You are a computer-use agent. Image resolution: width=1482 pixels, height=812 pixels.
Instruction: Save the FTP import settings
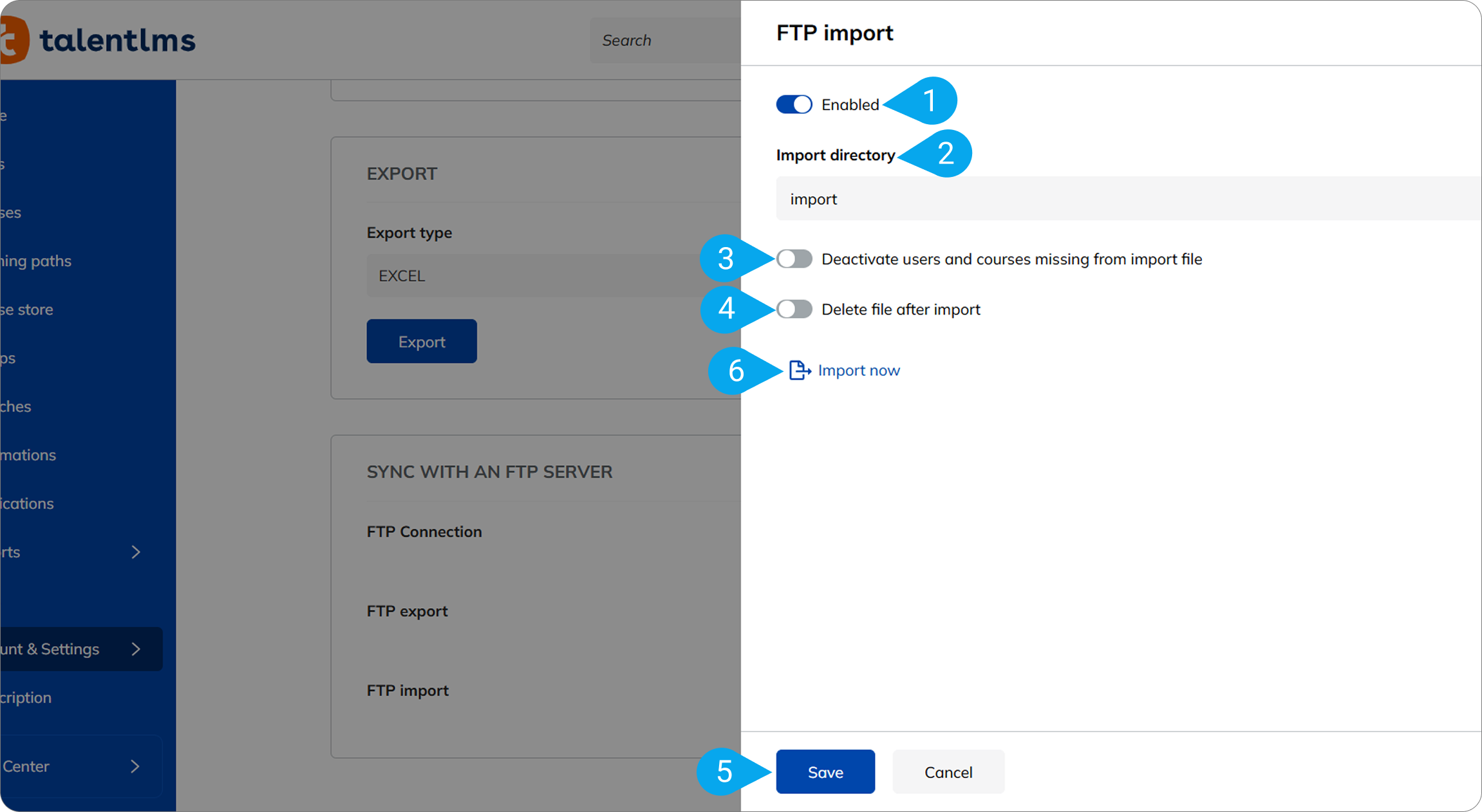(825, 771)
